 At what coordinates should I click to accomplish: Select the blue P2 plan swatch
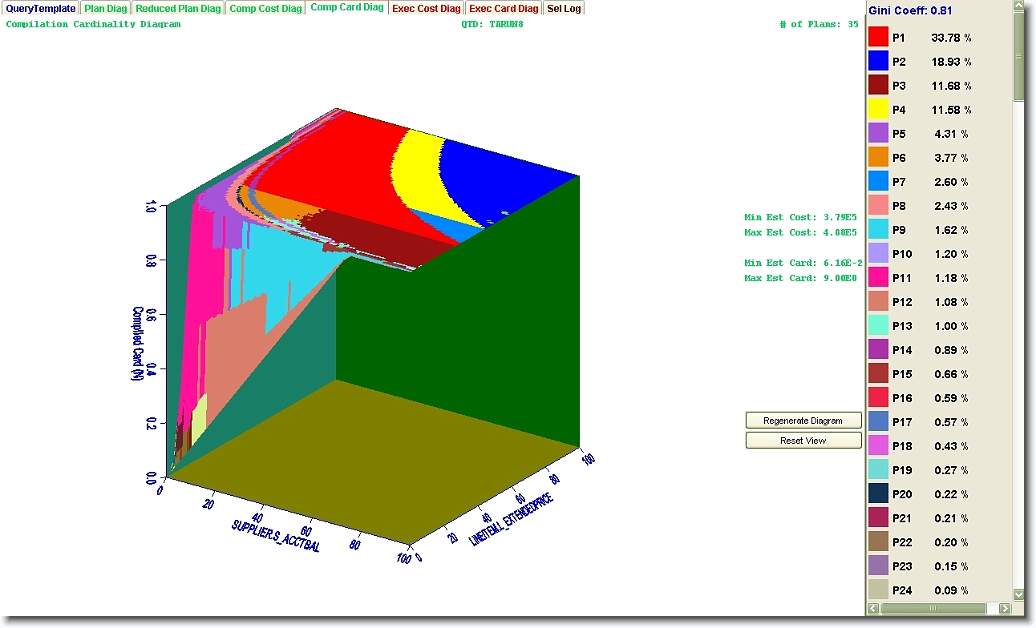[878, 62]
